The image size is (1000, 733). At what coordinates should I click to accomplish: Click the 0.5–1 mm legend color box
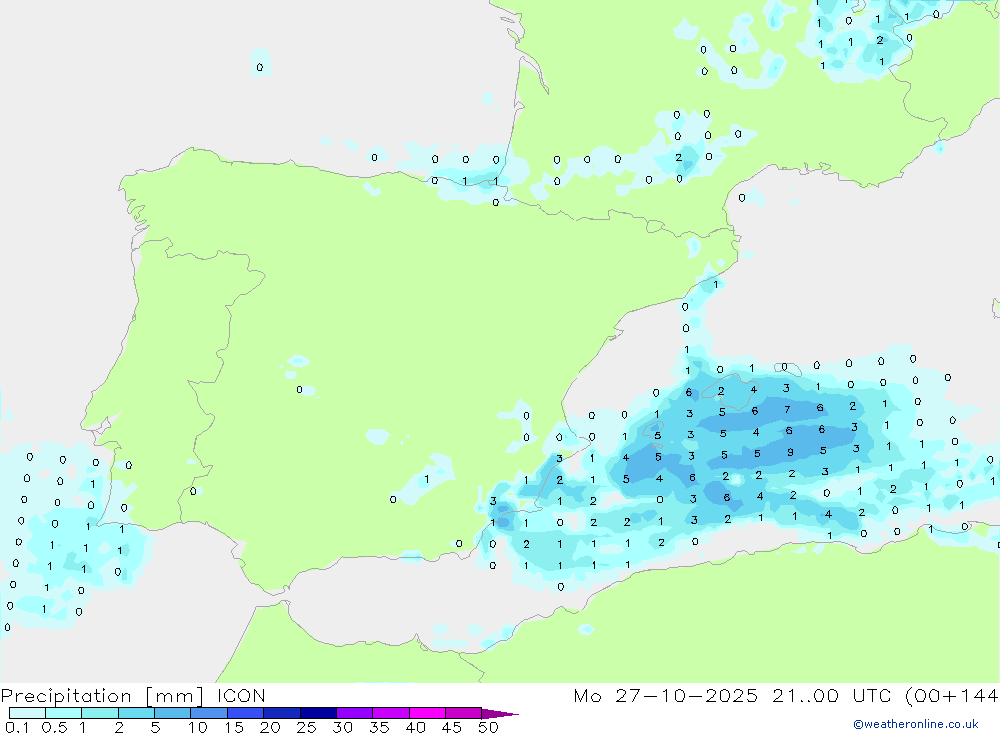point(64,713)
